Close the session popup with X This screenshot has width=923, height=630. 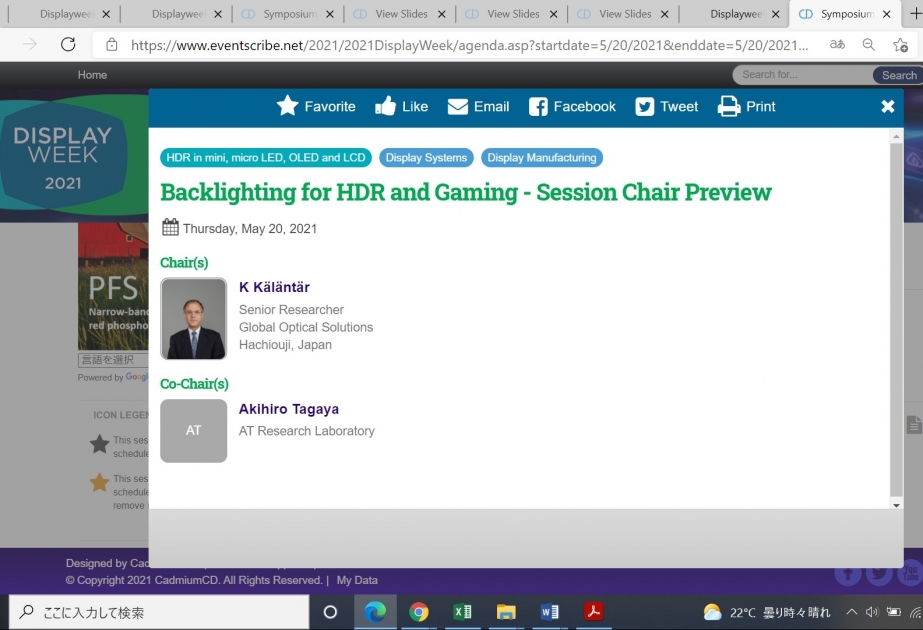[888, 106]
